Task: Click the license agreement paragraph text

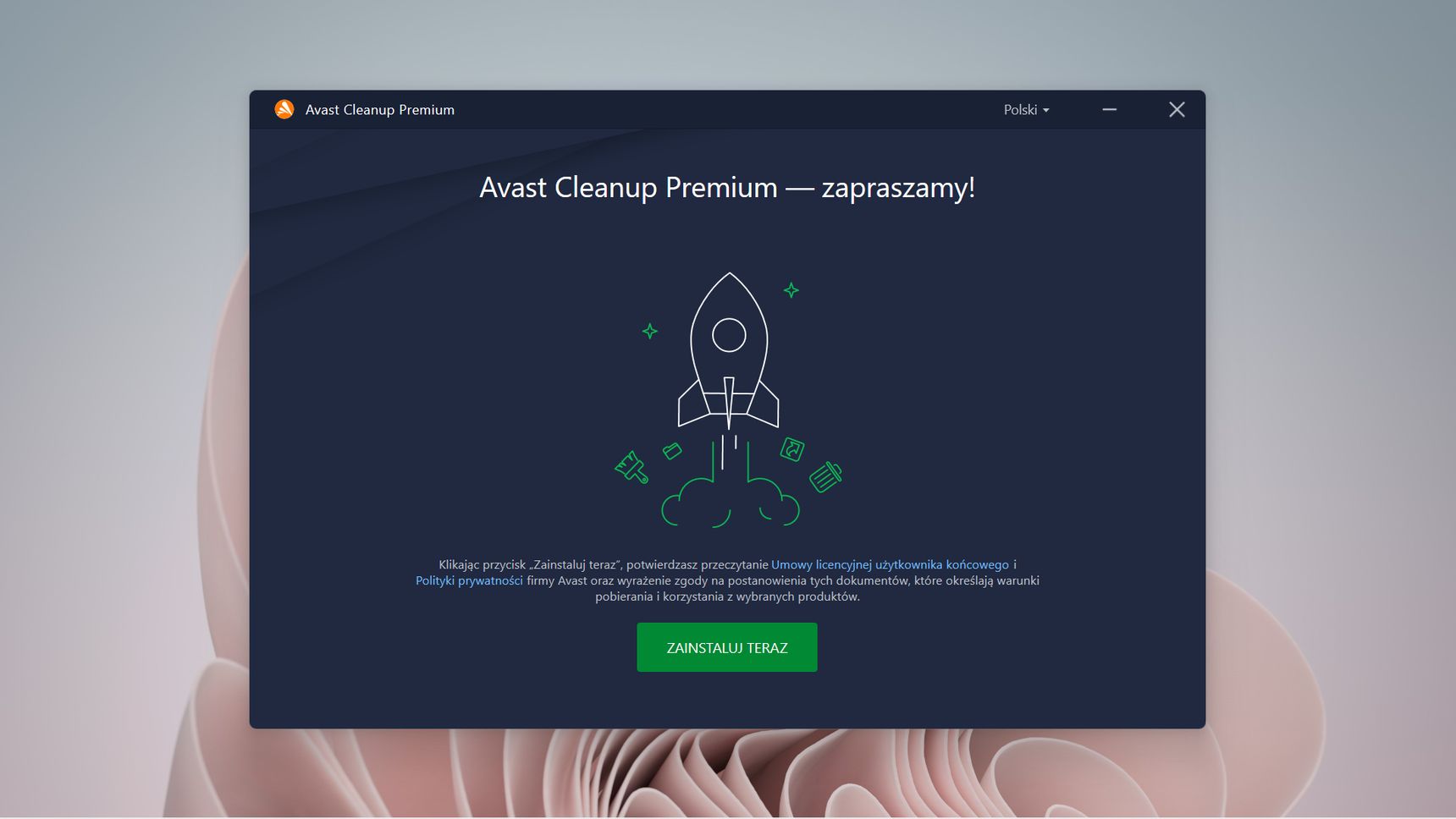Action: (727, 580)
